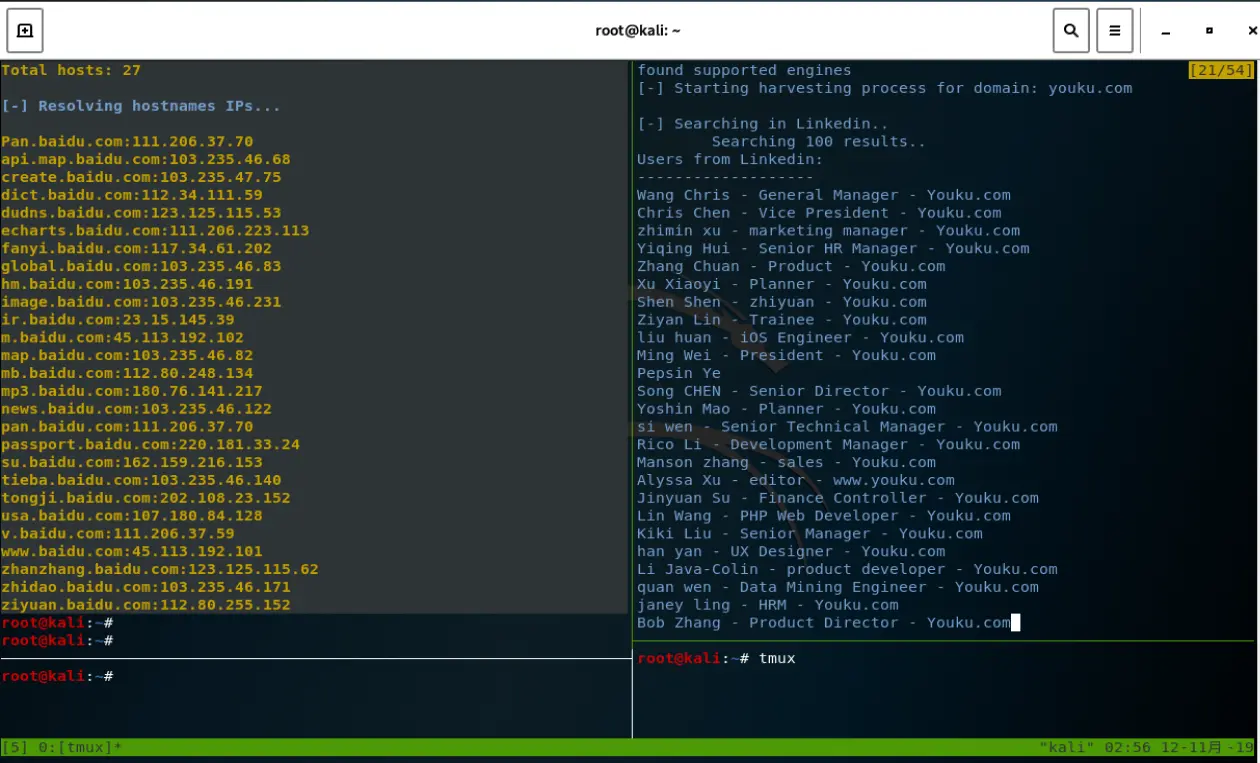Select global.baidu.com host line
This screenshot has height=763, width=1260.
[x=141, y=266]
